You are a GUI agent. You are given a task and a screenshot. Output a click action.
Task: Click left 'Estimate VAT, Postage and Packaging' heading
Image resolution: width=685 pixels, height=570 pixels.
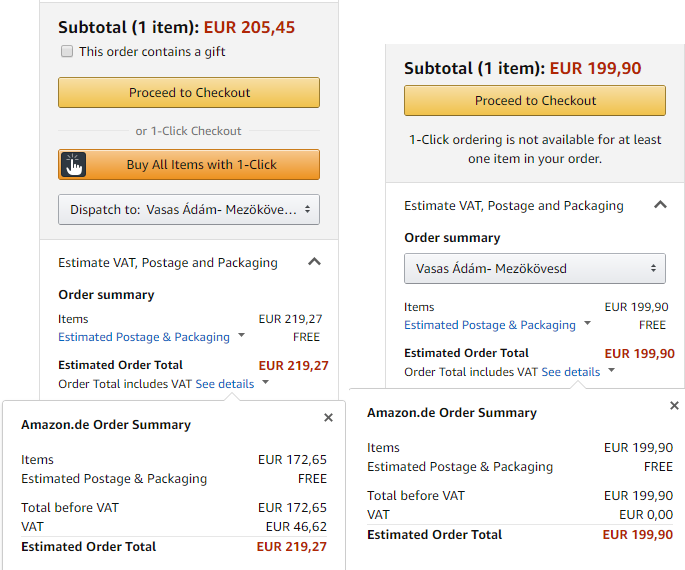coord(168,263)
